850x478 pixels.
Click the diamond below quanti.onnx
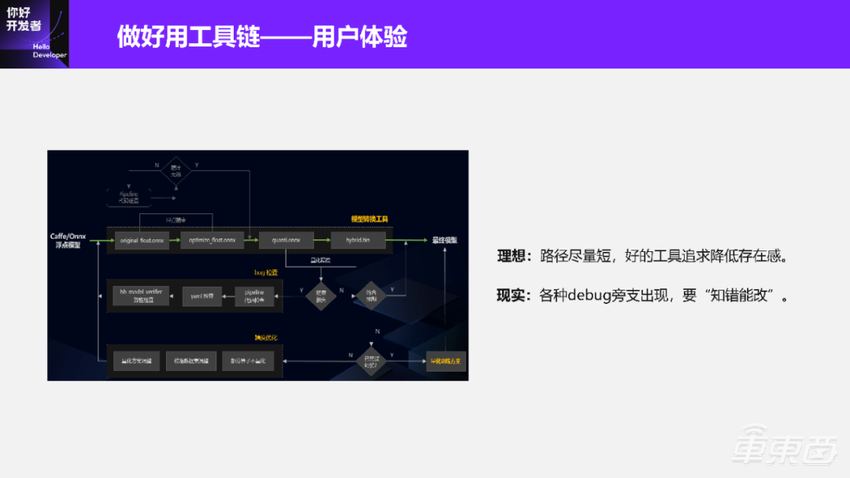[322, 294]
